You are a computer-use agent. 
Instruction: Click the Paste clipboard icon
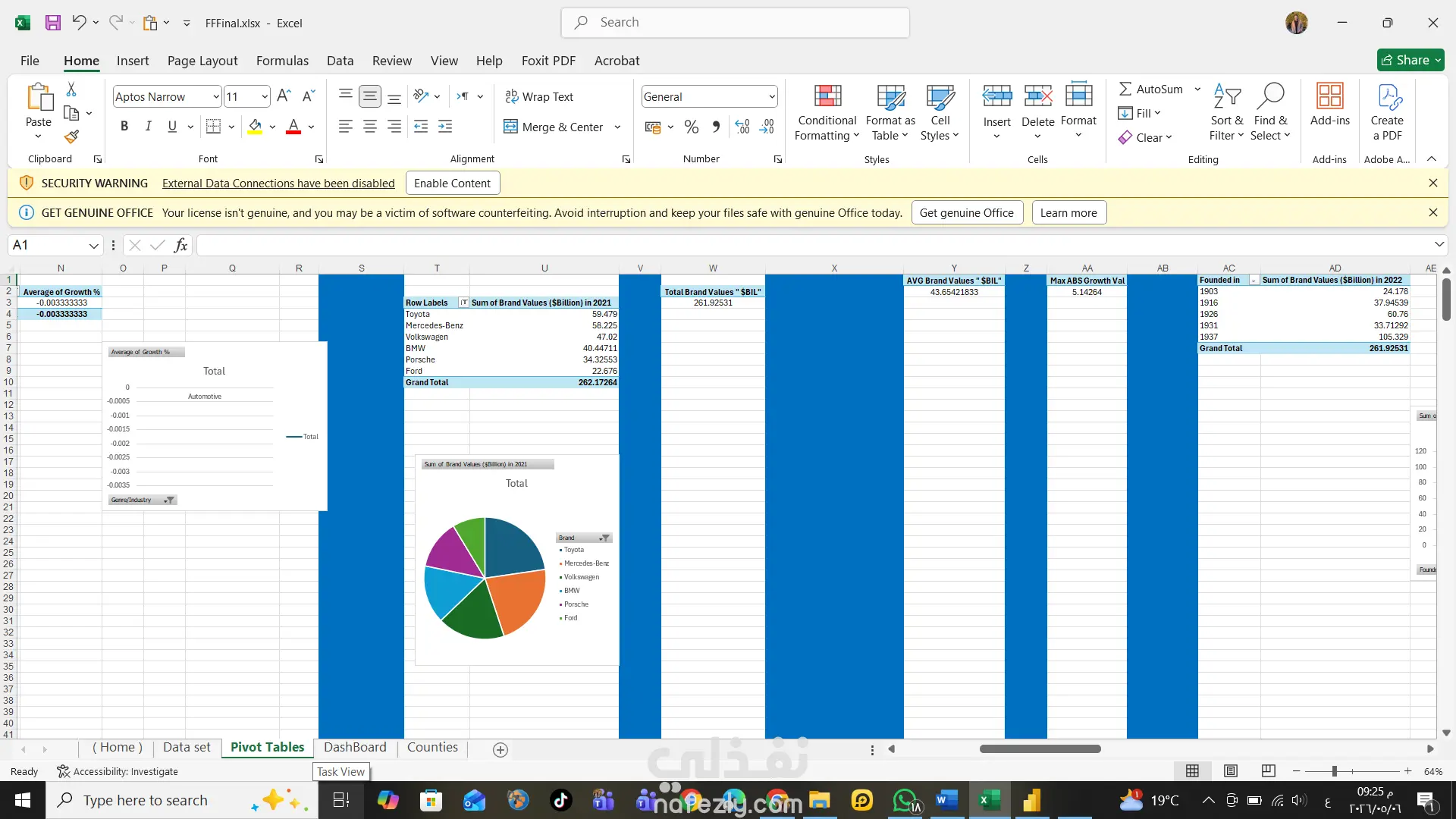39,99
